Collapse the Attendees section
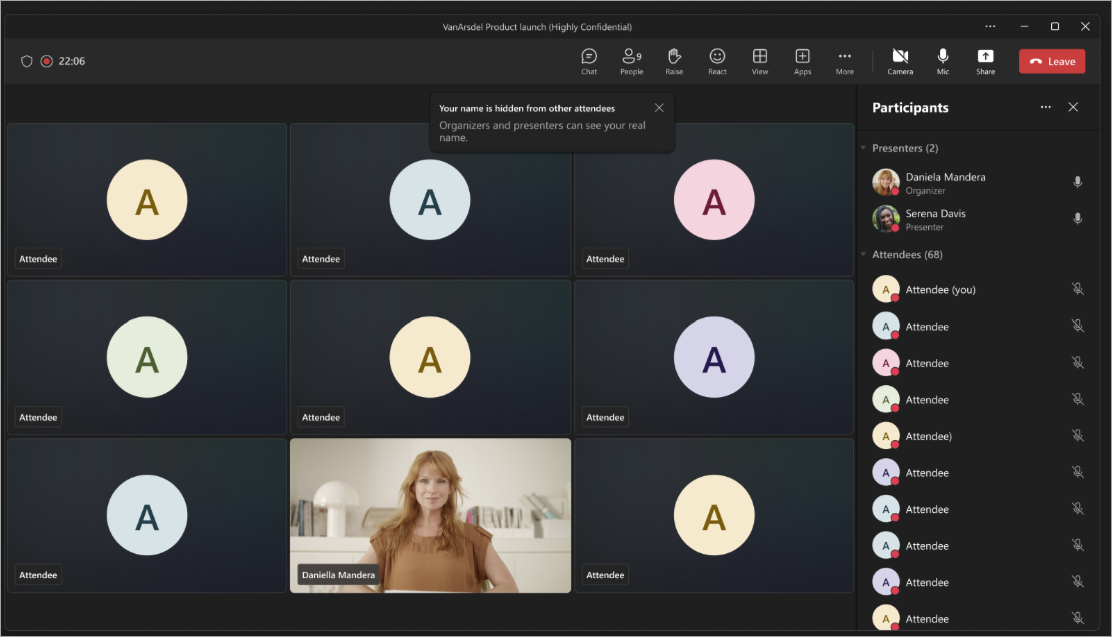The image size is (1112, 637). click(x=864, y=254)
